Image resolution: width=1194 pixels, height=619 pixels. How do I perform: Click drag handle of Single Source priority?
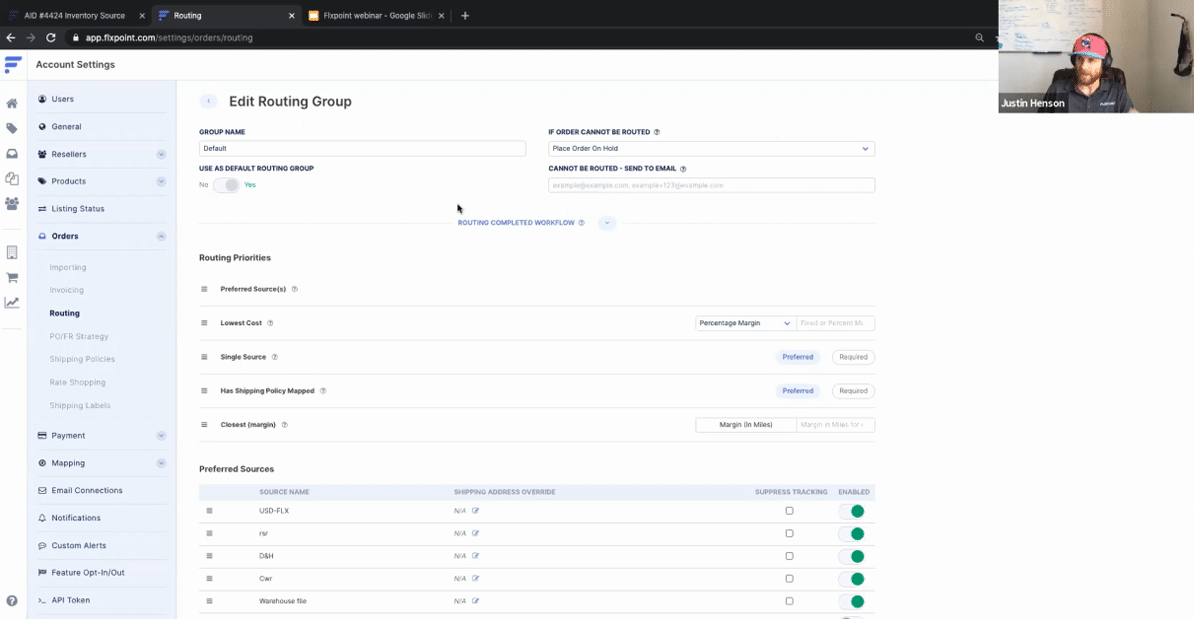click(x=204, y=357)
